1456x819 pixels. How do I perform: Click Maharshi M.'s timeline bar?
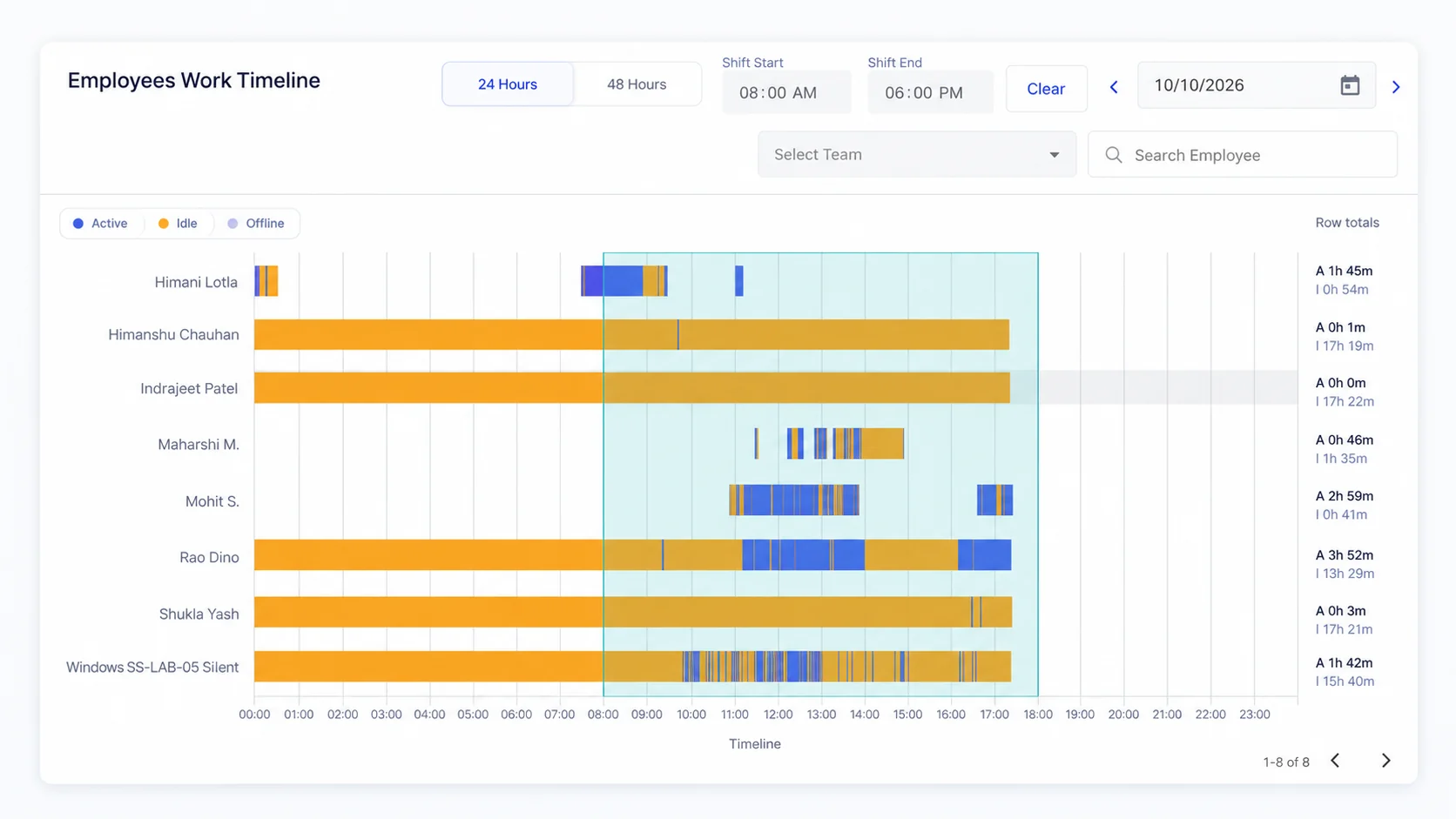pyautogui.click(x=830, y=444)
